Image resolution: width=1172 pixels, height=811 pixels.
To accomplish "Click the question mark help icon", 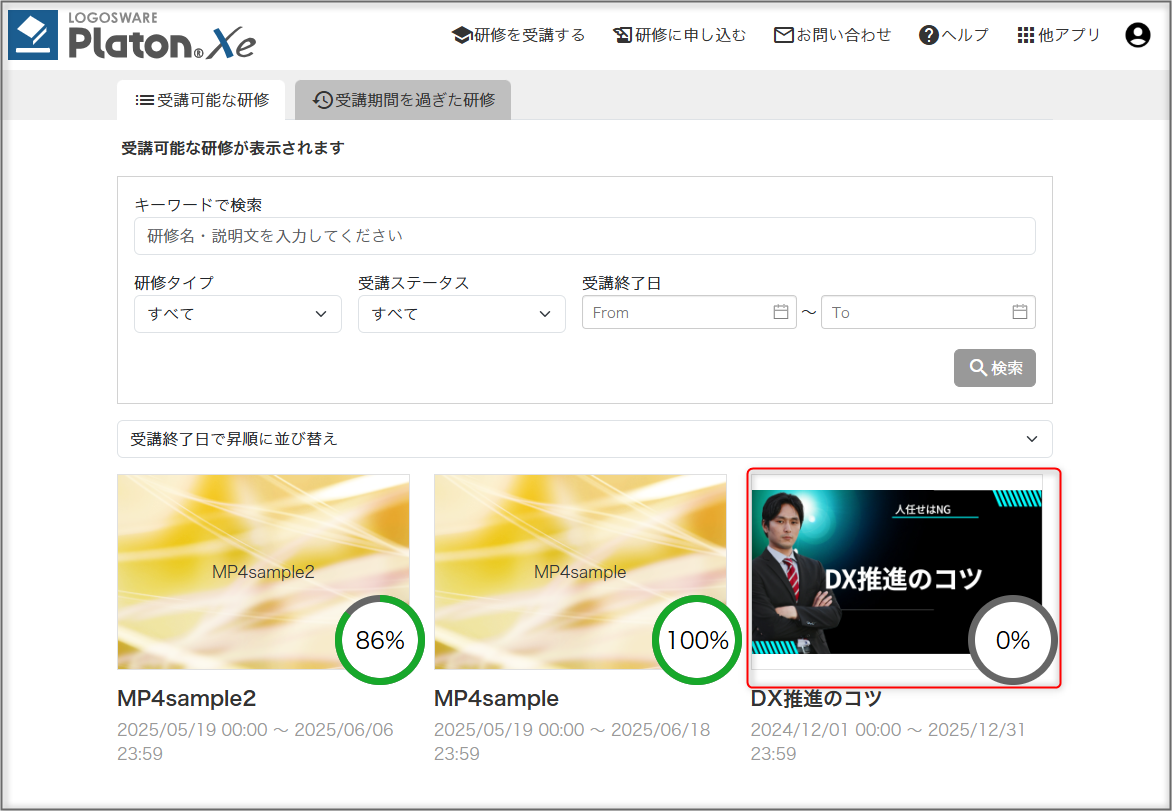I will (928, 35).
